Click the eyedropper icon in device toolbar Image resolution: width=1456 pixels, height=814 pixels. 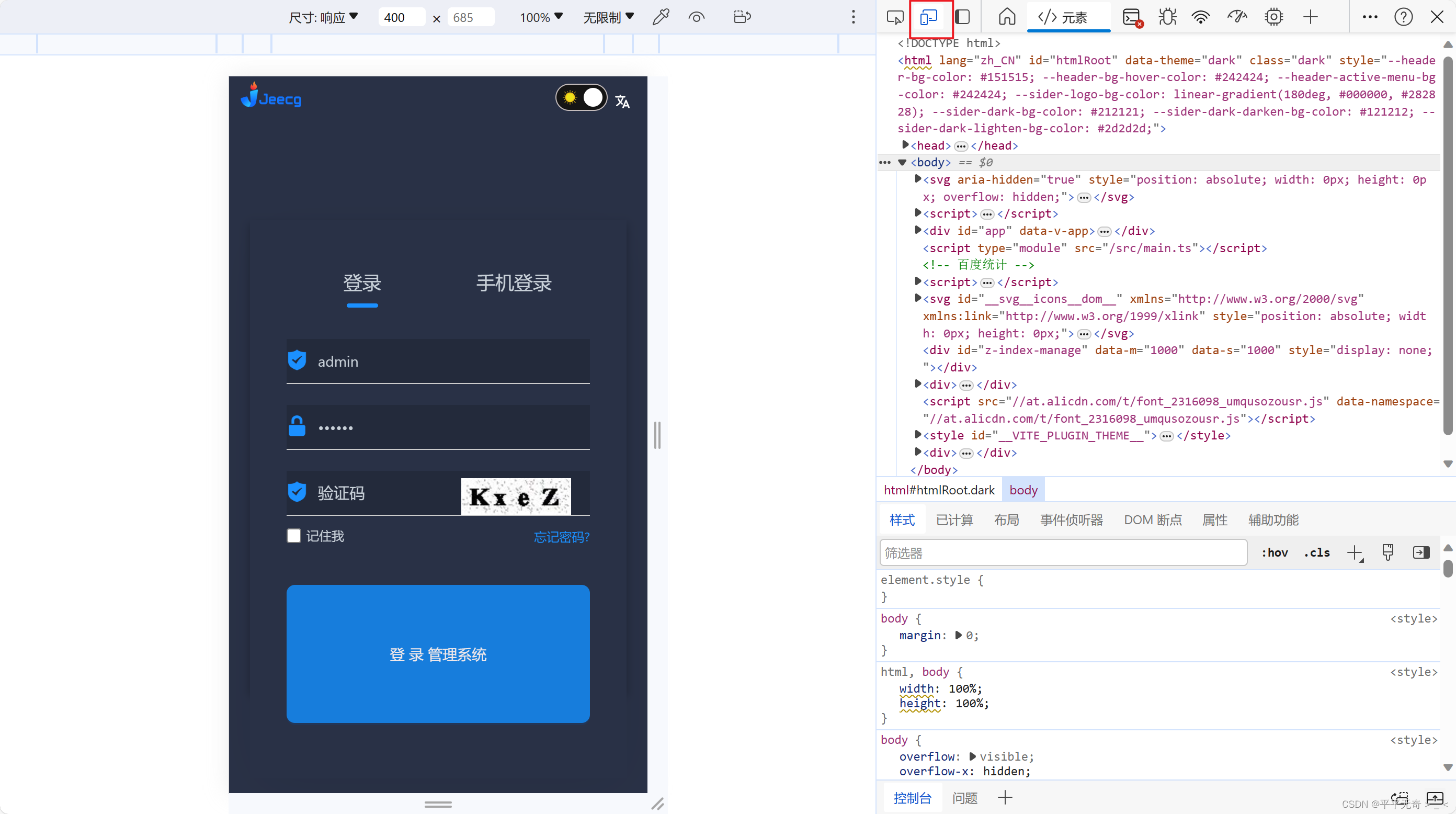coord(660,17)
